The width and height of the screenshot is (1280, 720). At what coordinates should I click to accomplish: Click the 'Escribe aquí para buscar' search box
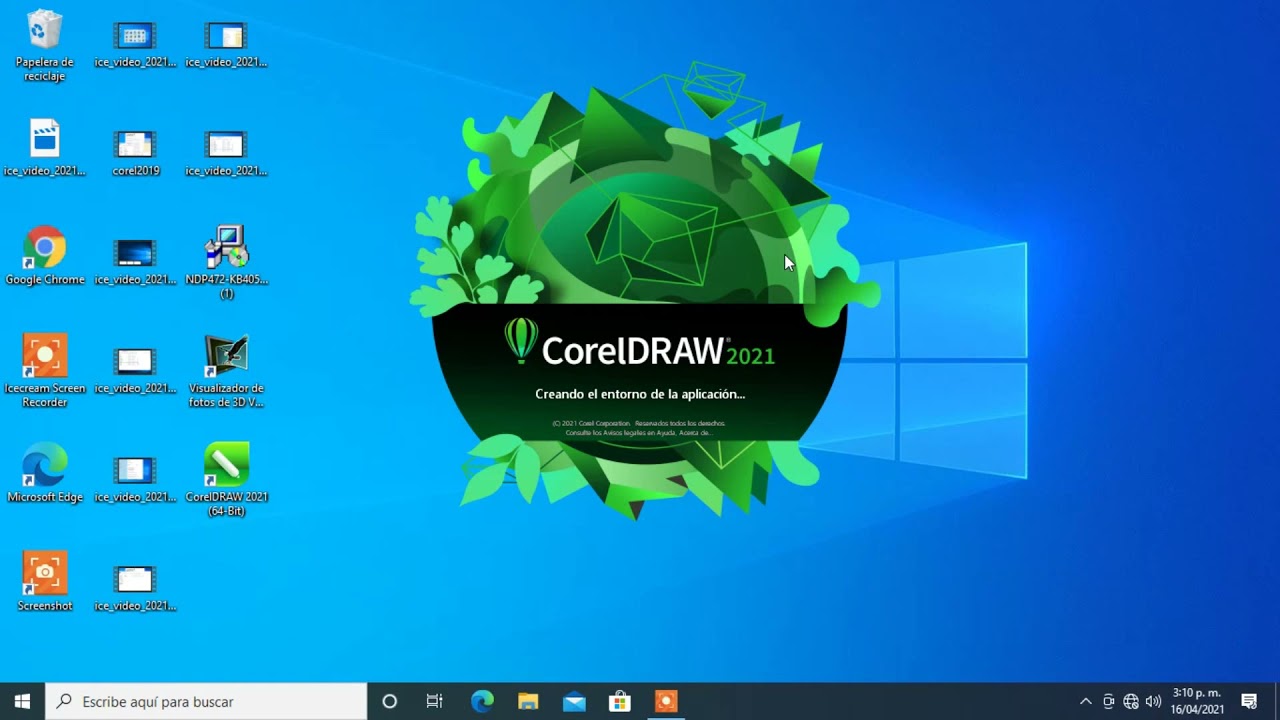click(207, 701)
